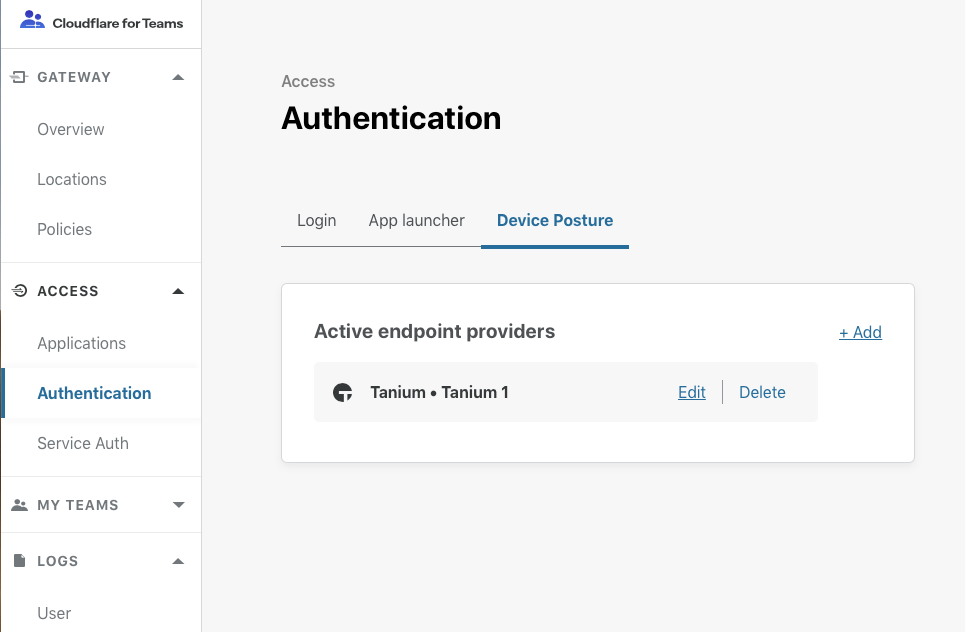Viewport: 965px width, 632px height.
Task: Click the Logs document icon
Action: (19, 561)
